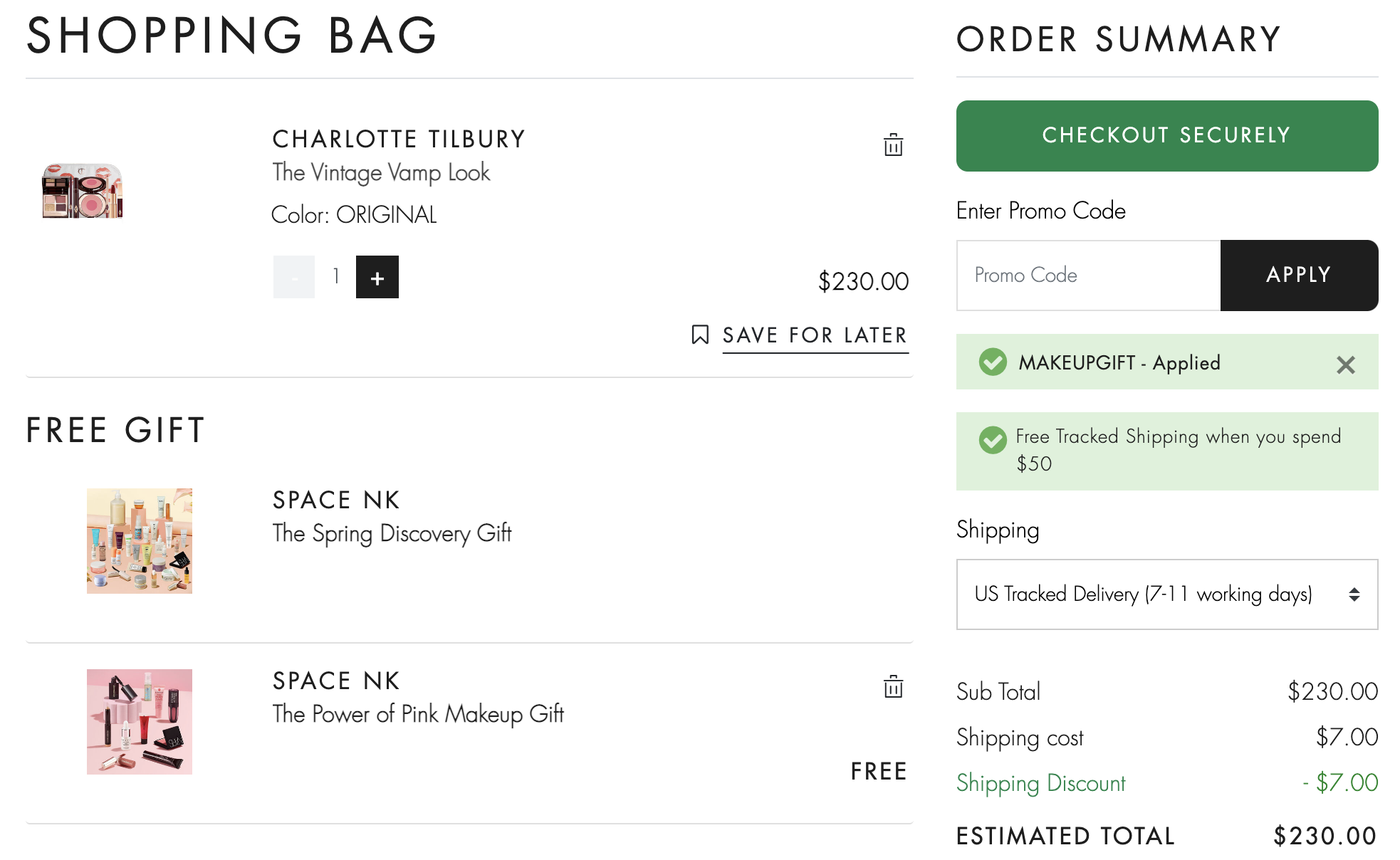This screenshot has width=1400, height=860.
Task: Apply the promo code
Action: pos(1299,276)
